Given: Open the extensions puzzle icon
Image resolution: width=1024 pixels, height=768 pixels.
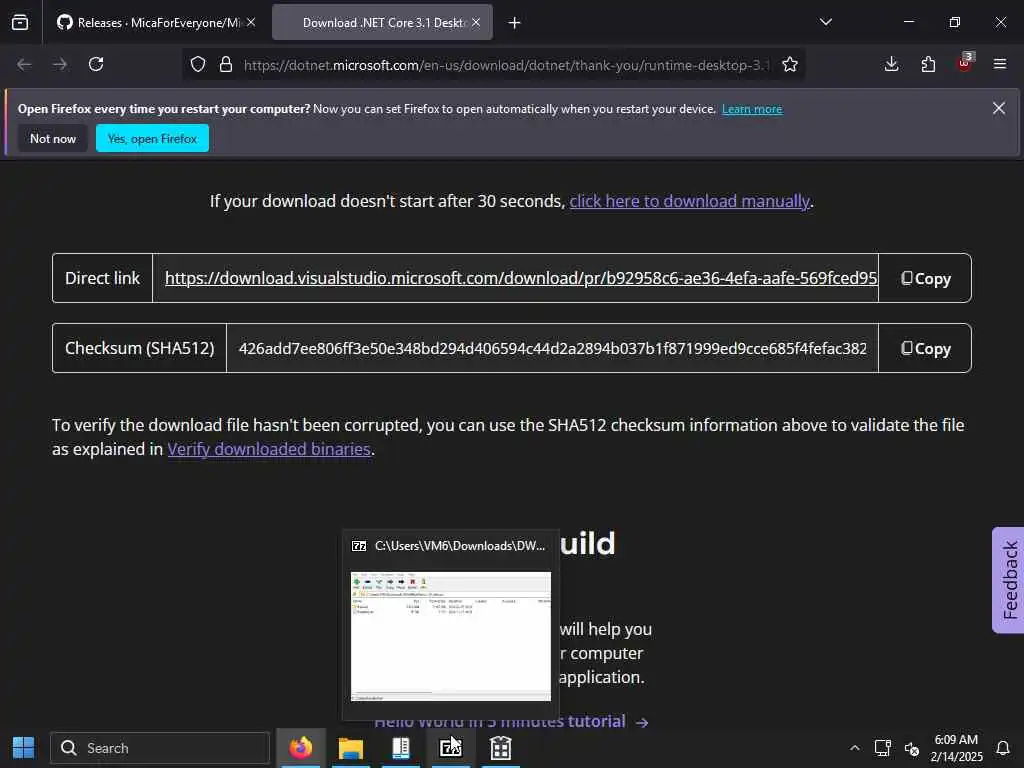Looking at the screenshot, I should point(928,64).
